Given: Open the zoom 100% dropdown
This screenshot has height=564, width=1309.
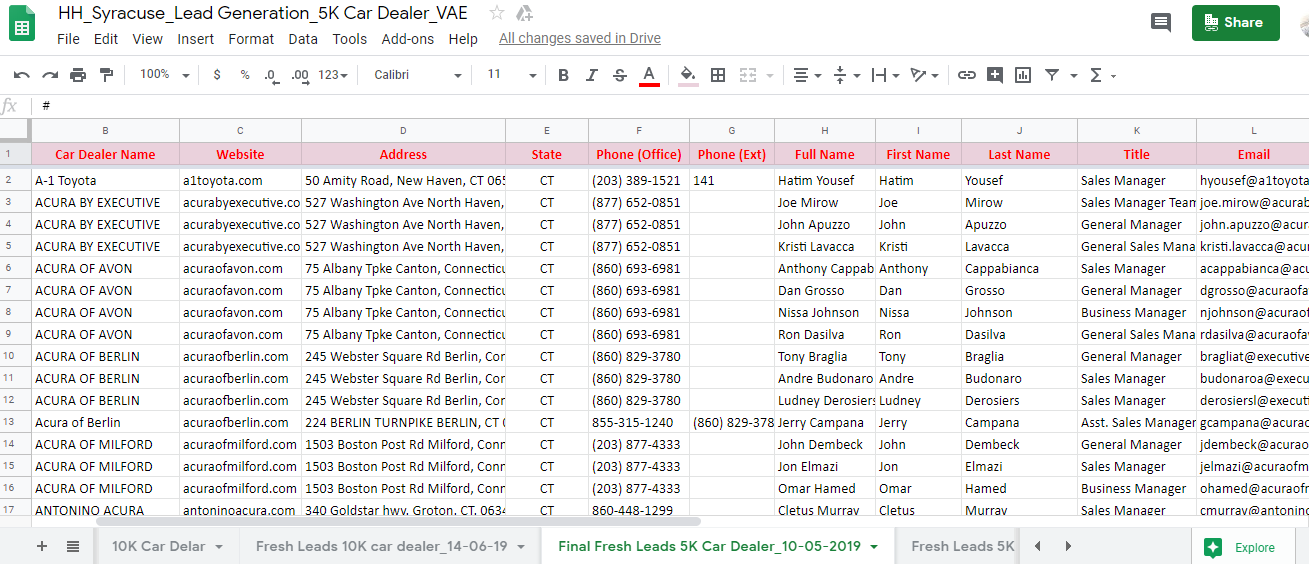Looking at the screenshot, I should tap(164, 75).
